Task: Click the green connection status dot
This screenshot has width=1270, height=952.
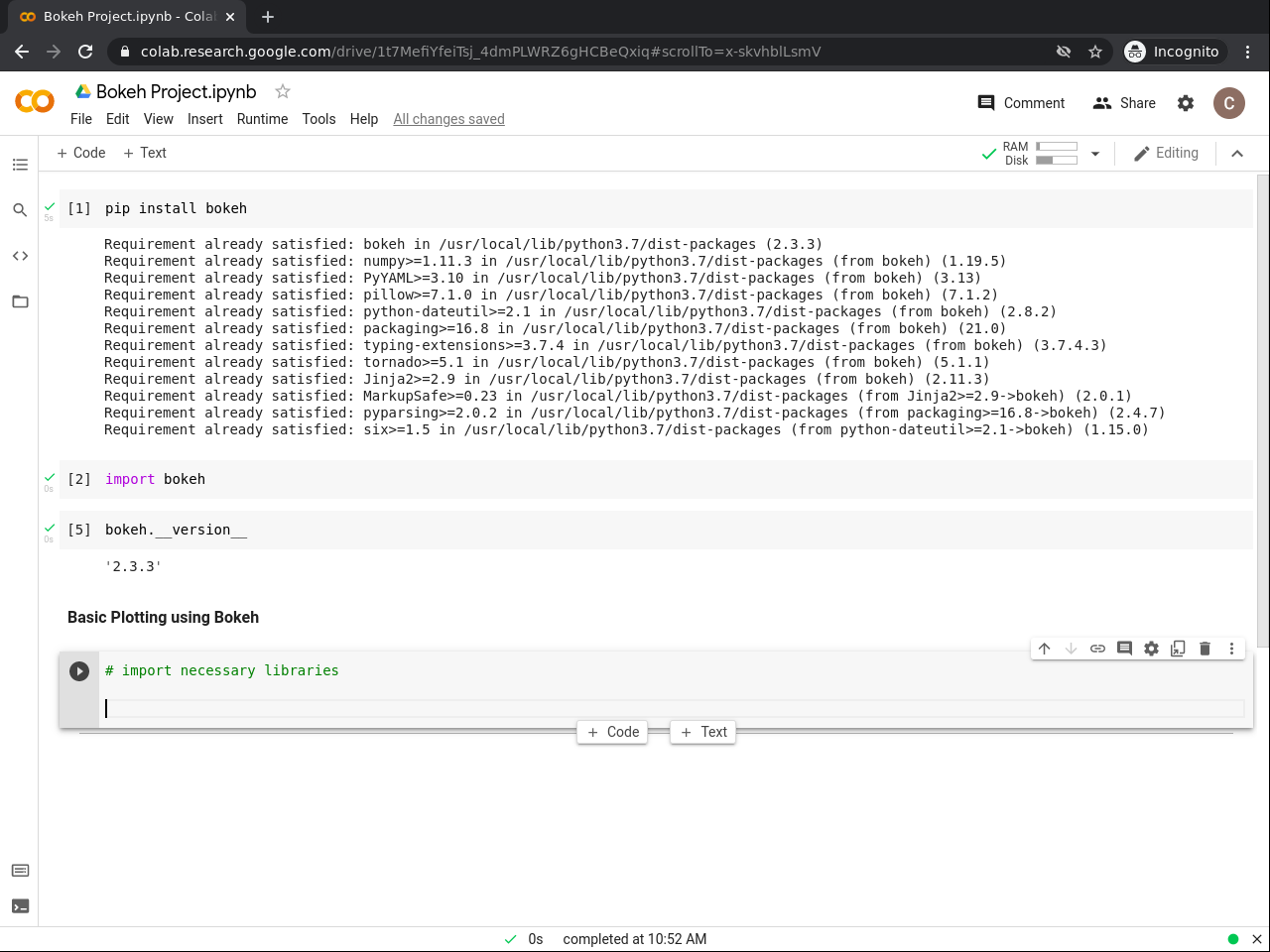Action: tap(1233, 939)
